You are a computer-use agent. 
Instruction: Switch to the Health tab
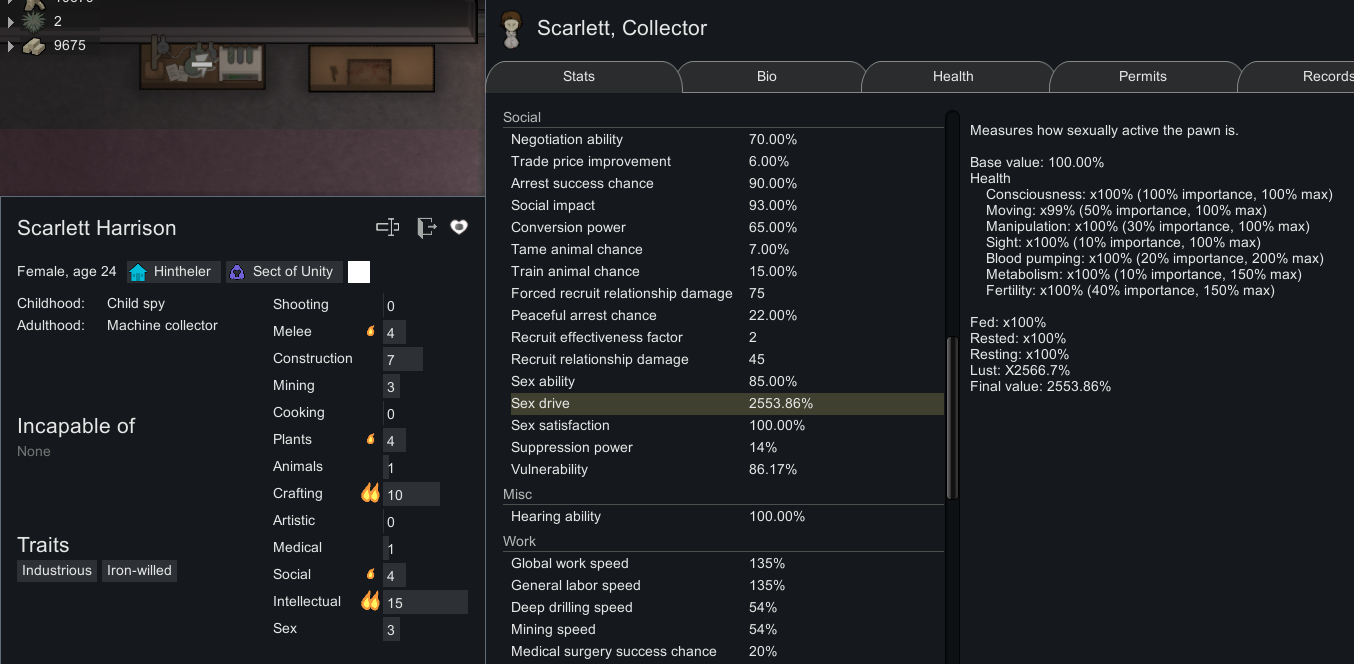pyautogui.click(x=953, y=76)
